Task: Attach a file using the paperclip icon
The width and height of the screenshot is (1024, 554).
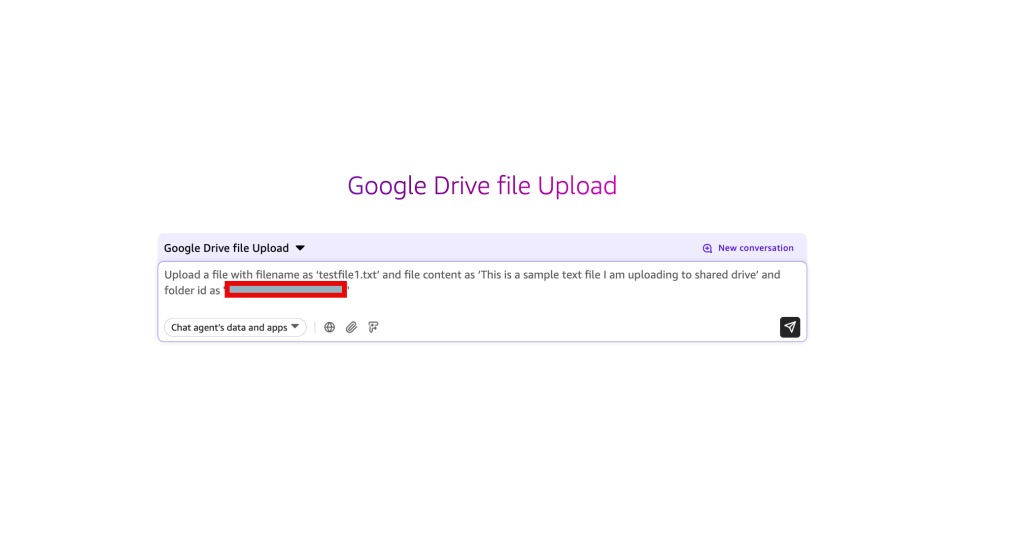Action: pos(352,327)
